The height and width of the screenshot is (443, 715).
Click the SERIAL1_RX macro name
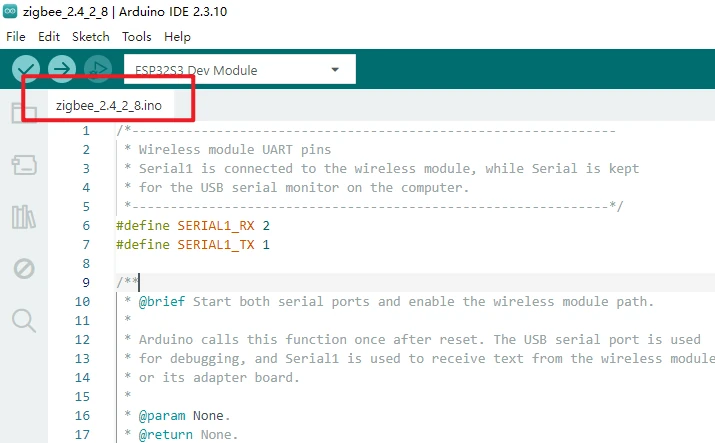click(x=216, y=226)
